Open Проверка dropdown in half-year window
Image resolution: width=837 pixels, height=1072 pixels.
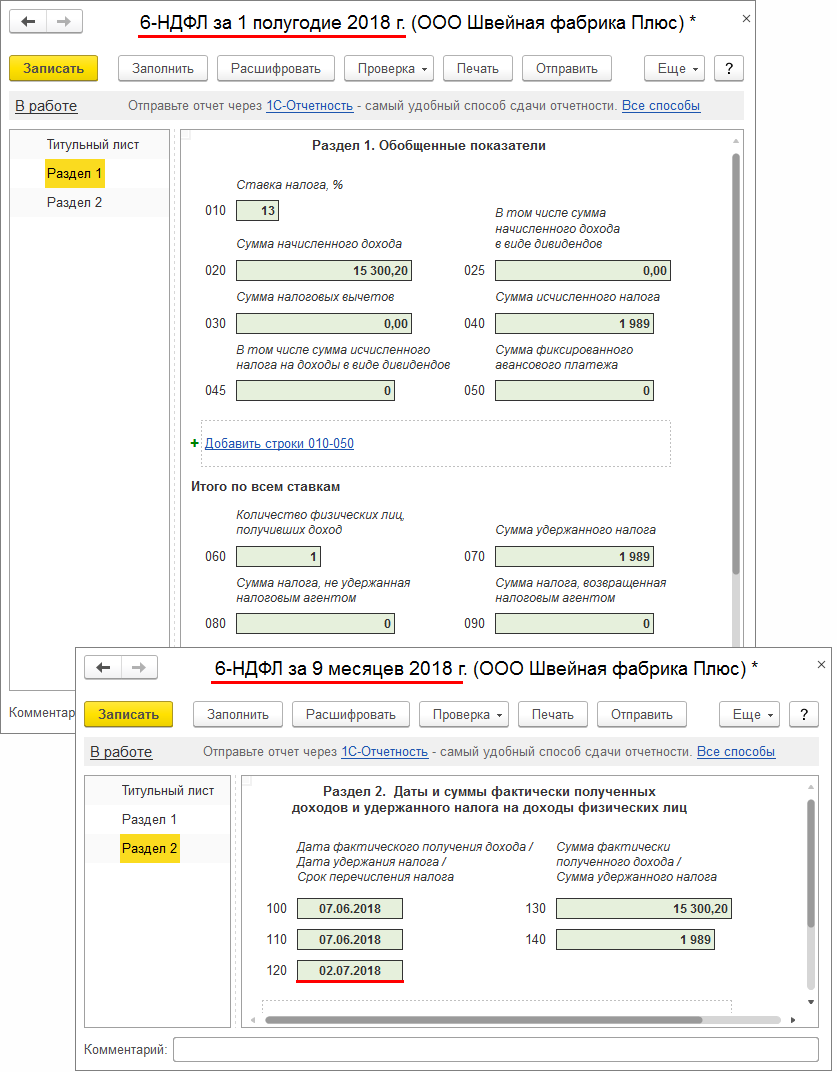pos(388,68)
